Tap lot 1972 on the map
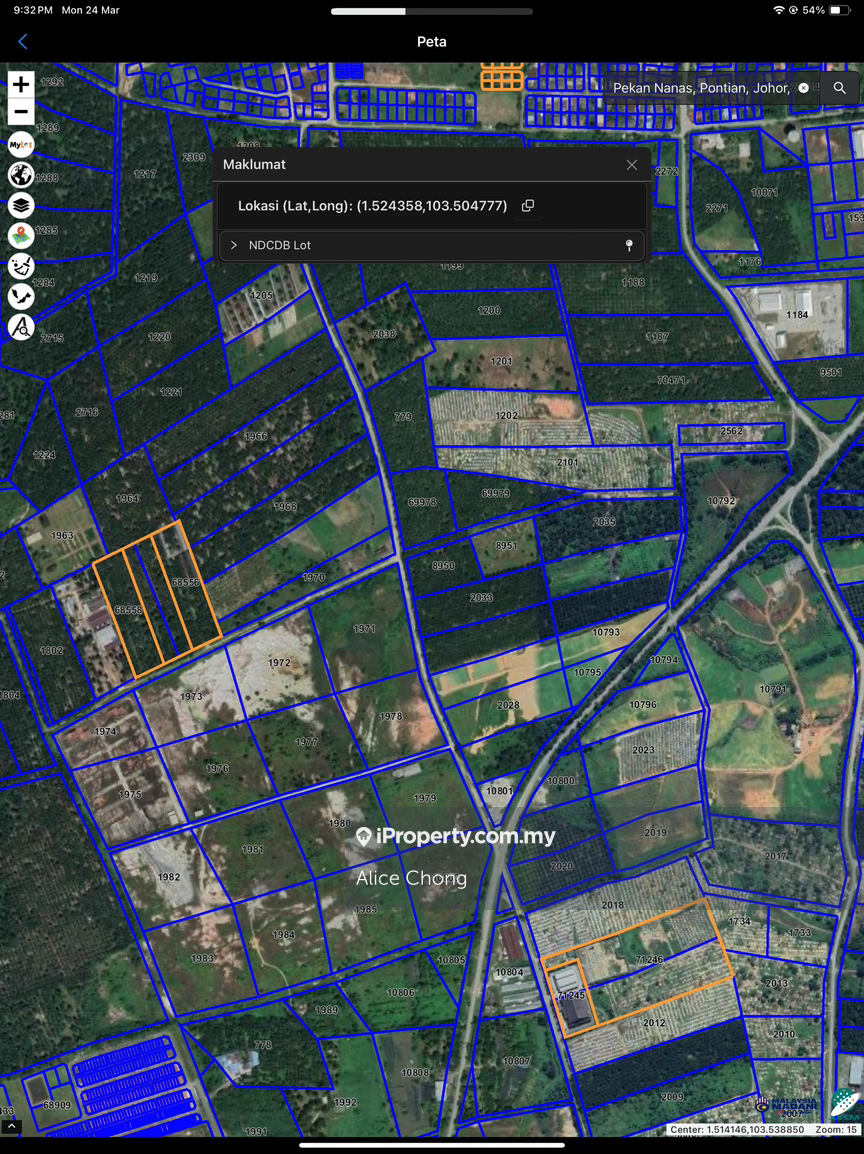 [x=279, y=663]
